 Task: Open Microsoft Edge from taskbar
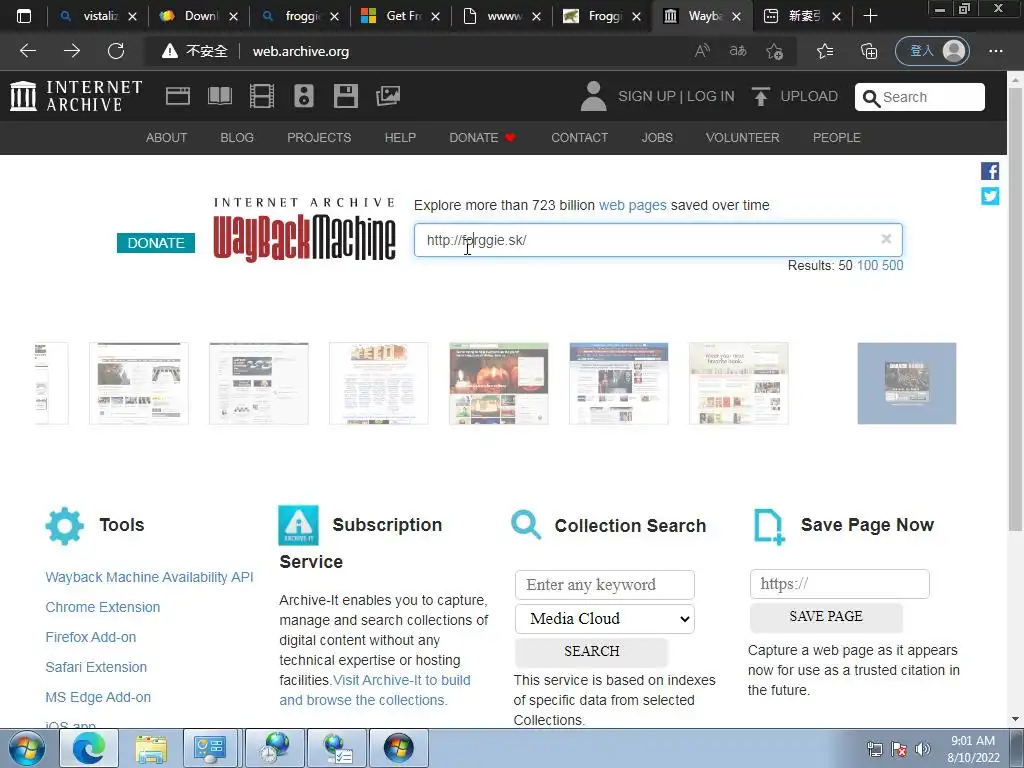89,748
